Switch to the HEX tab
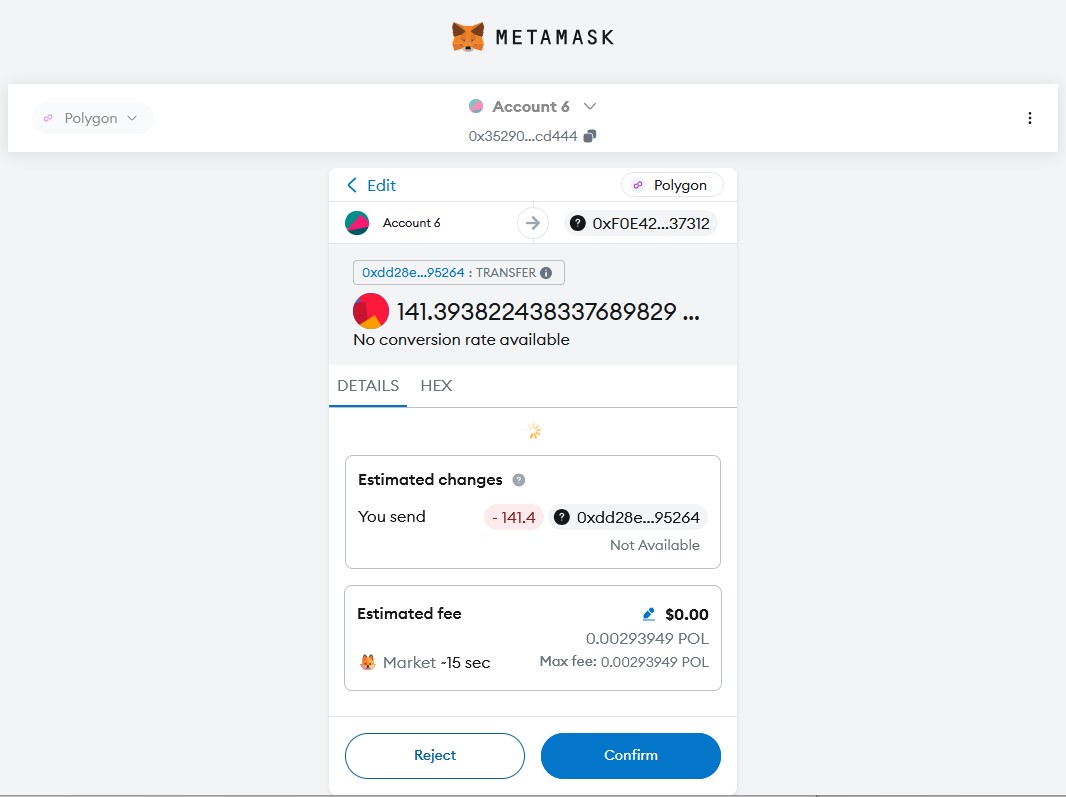 click(436, 385)
